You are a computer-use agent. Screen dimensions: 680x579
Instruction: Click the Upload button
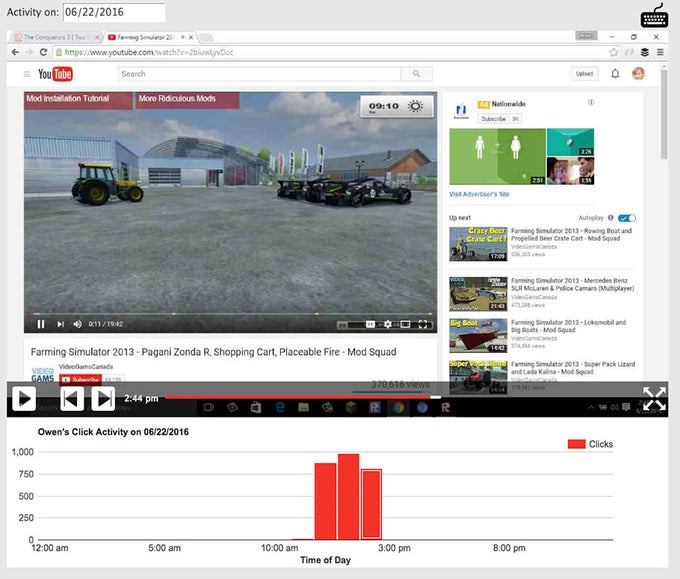click(x=584, y=74)
